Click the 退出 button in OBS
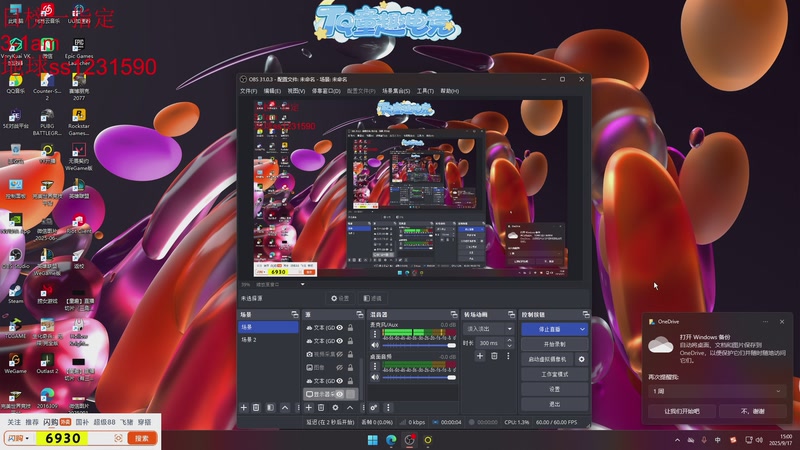Screen dimensions: 800x450 tap(555, 404)
